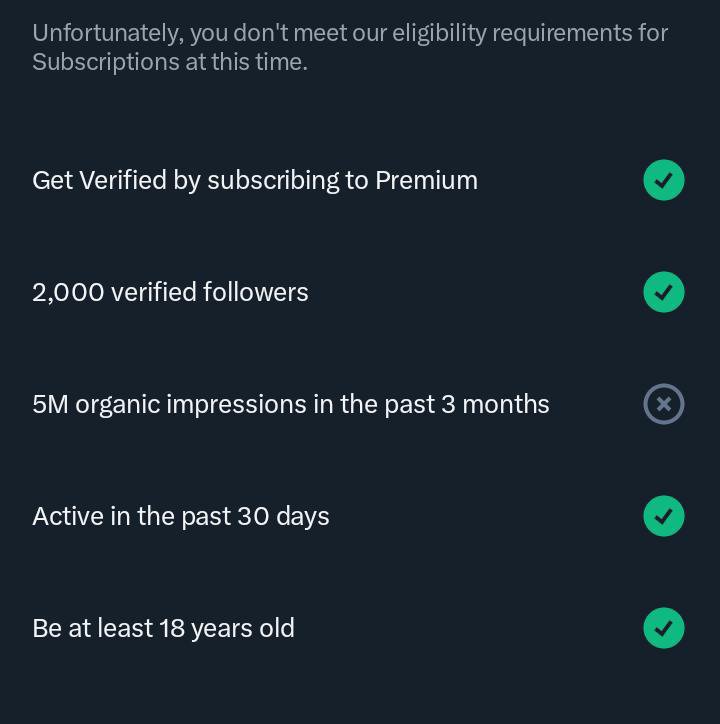Click 'past 3 months' in the impressions row
Image resolution: width=720 pixels, height=724 pixels.
(467, 405)
